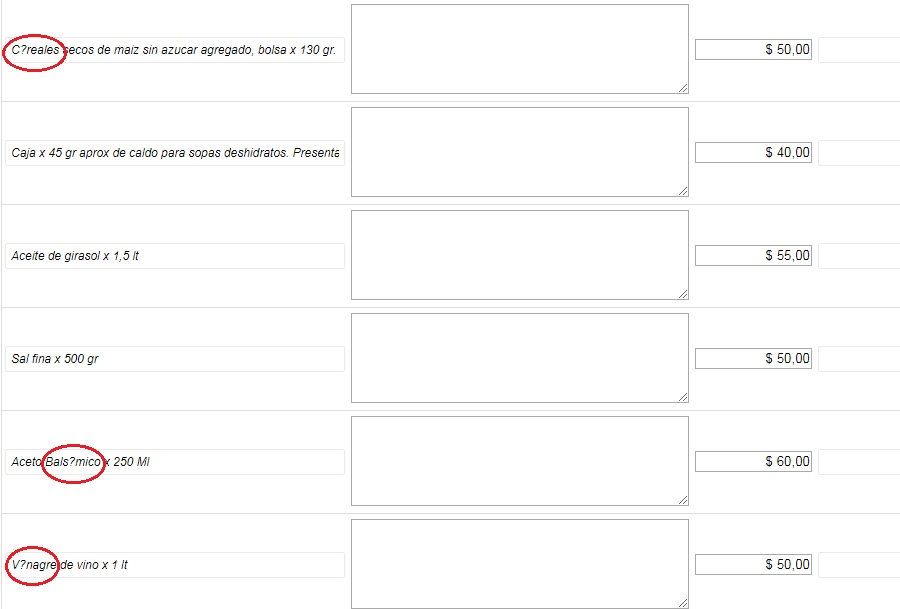Image resolution: width=900 pixels, height=609 pixels.
Task: Click the $ 50,00 price field in Sal fina row
Action: [754, 359]
